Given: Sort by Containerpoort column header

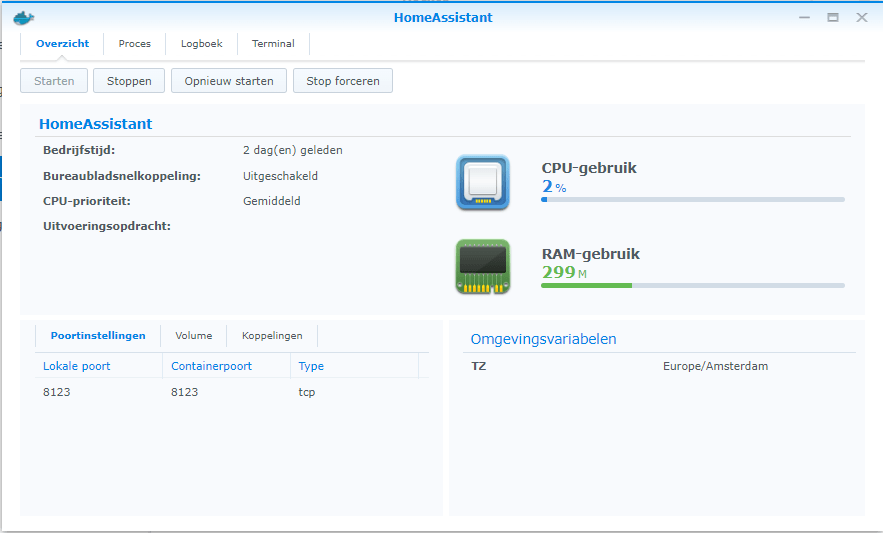Looking at the screenshot, I should pos(226,366).
